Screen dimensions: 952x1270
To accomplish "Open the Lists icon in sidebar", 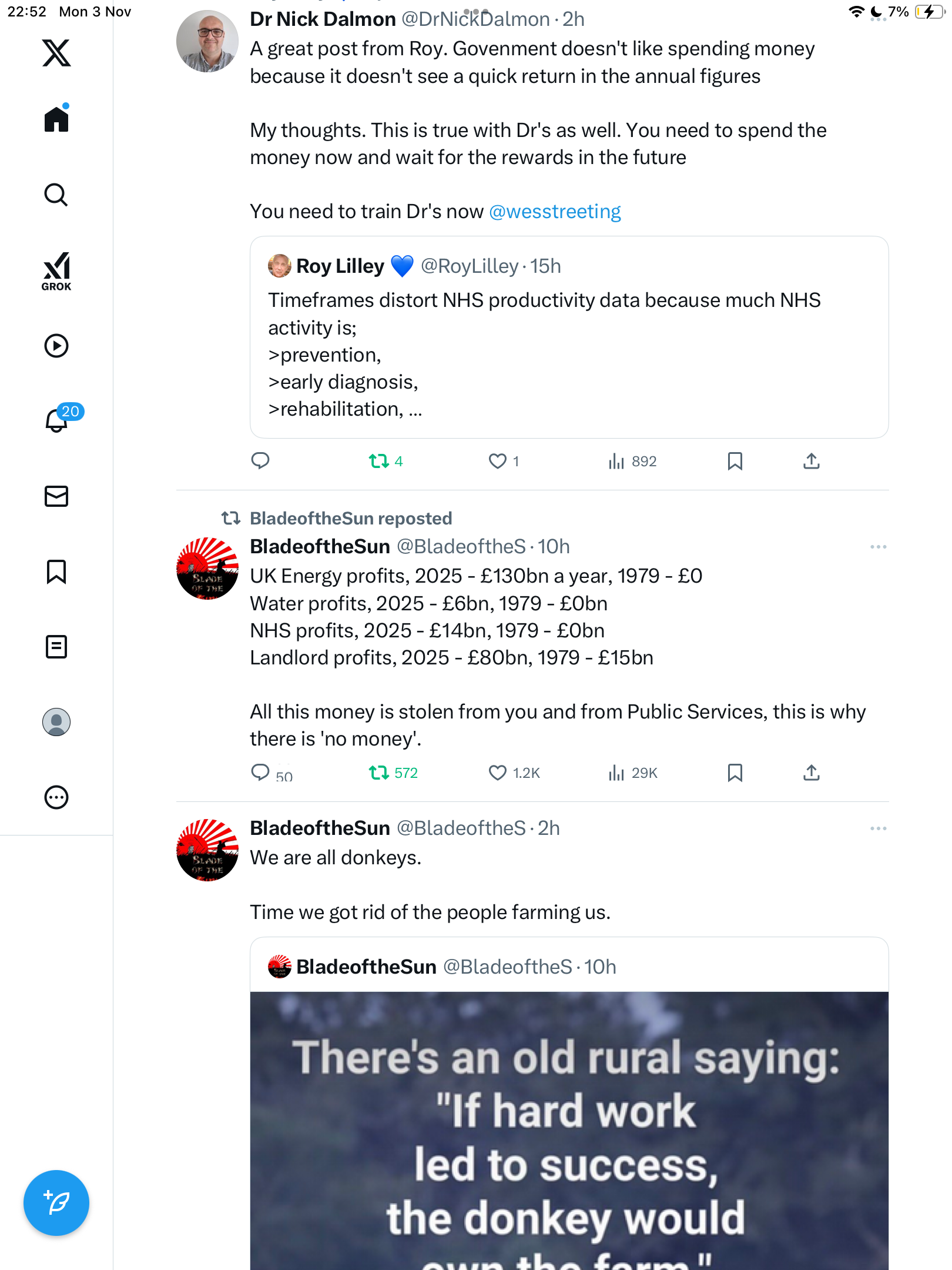I will pos(56,647).
